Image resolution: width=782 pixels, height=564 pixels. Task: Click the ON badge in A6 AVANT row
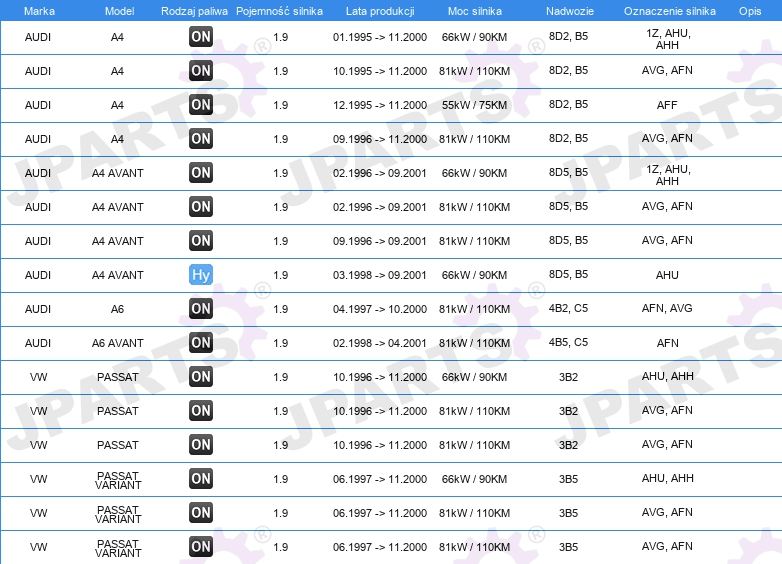(x=200, y=343)
